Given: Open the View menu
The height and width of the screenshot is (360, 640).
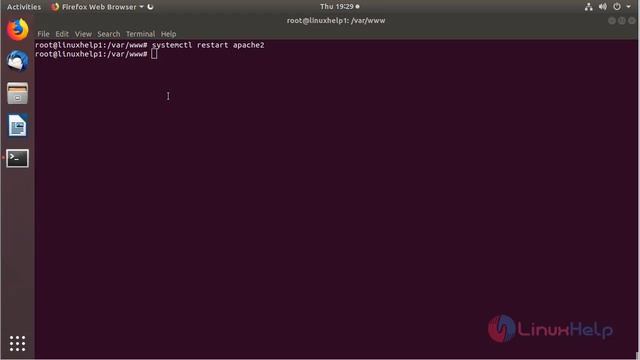Looking at the screenshot, I should click(x=83, y=34).
